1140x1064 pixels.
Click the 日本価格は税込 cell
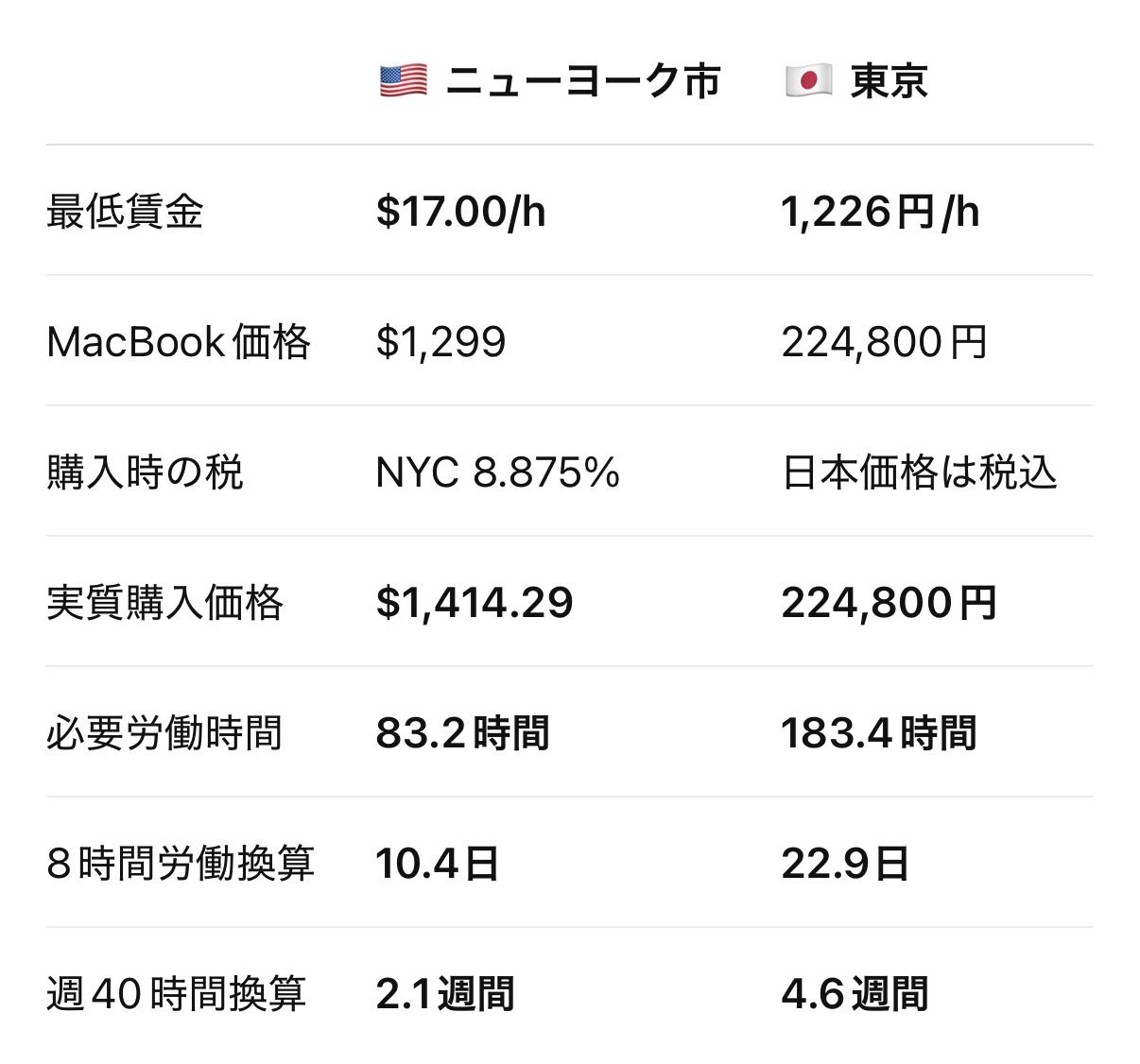(x=920, y=472)
